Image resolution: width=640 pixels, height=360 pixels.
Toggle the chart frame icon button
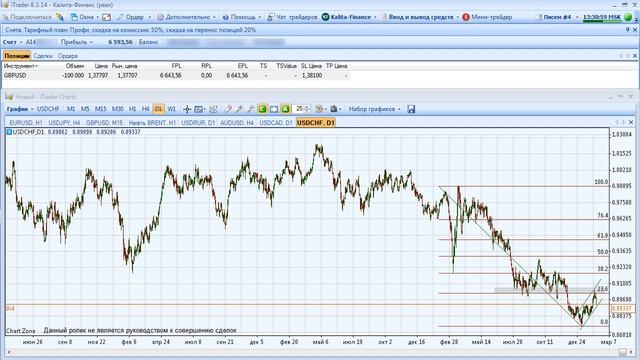tap(274, 109)
